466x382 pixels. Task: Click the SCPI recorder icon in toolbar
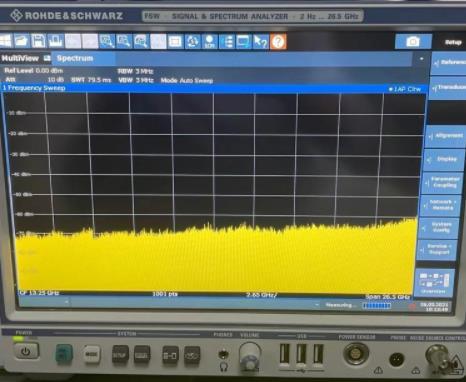210,42
